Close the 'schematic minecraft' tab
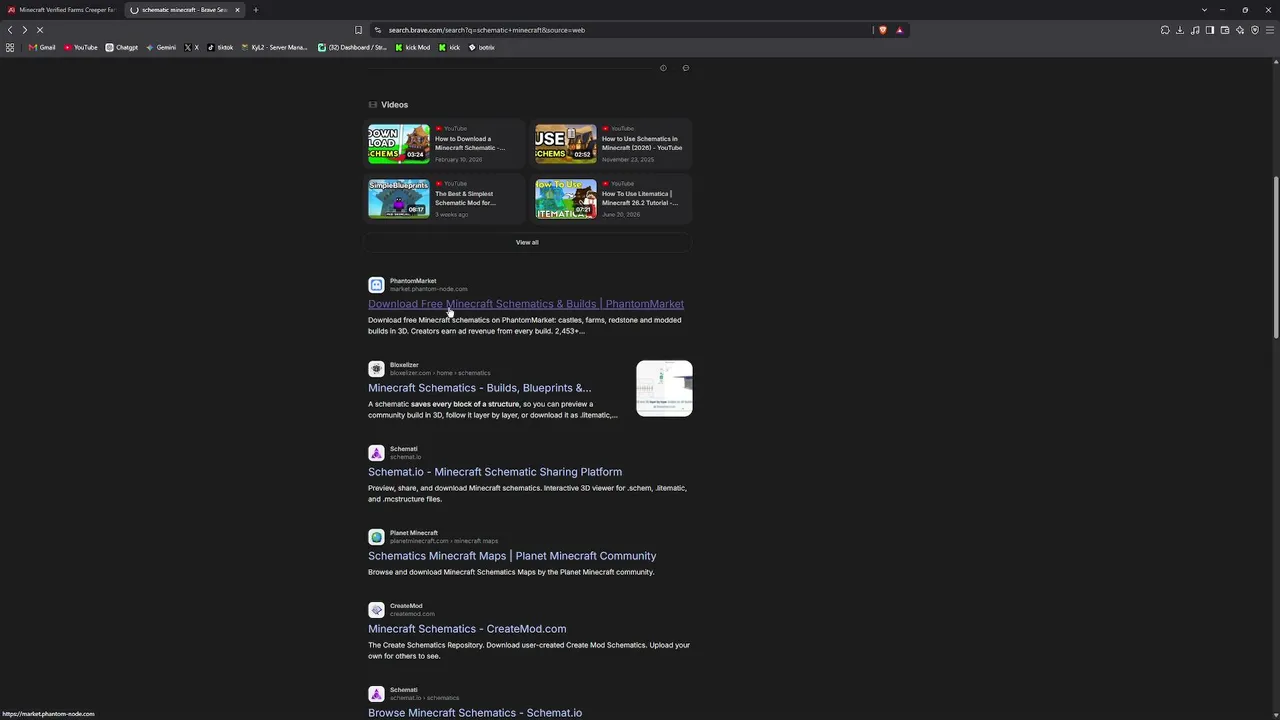 pos(237,10)
